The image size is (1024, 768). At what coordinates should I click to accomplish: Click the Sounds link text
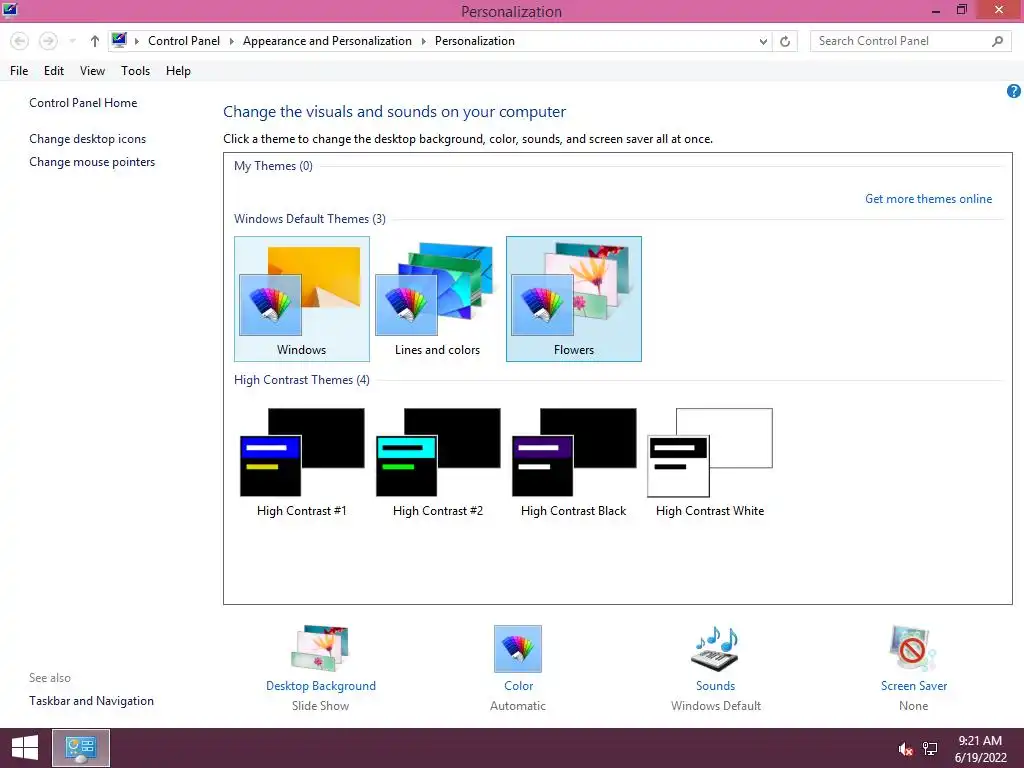(715, 686)
